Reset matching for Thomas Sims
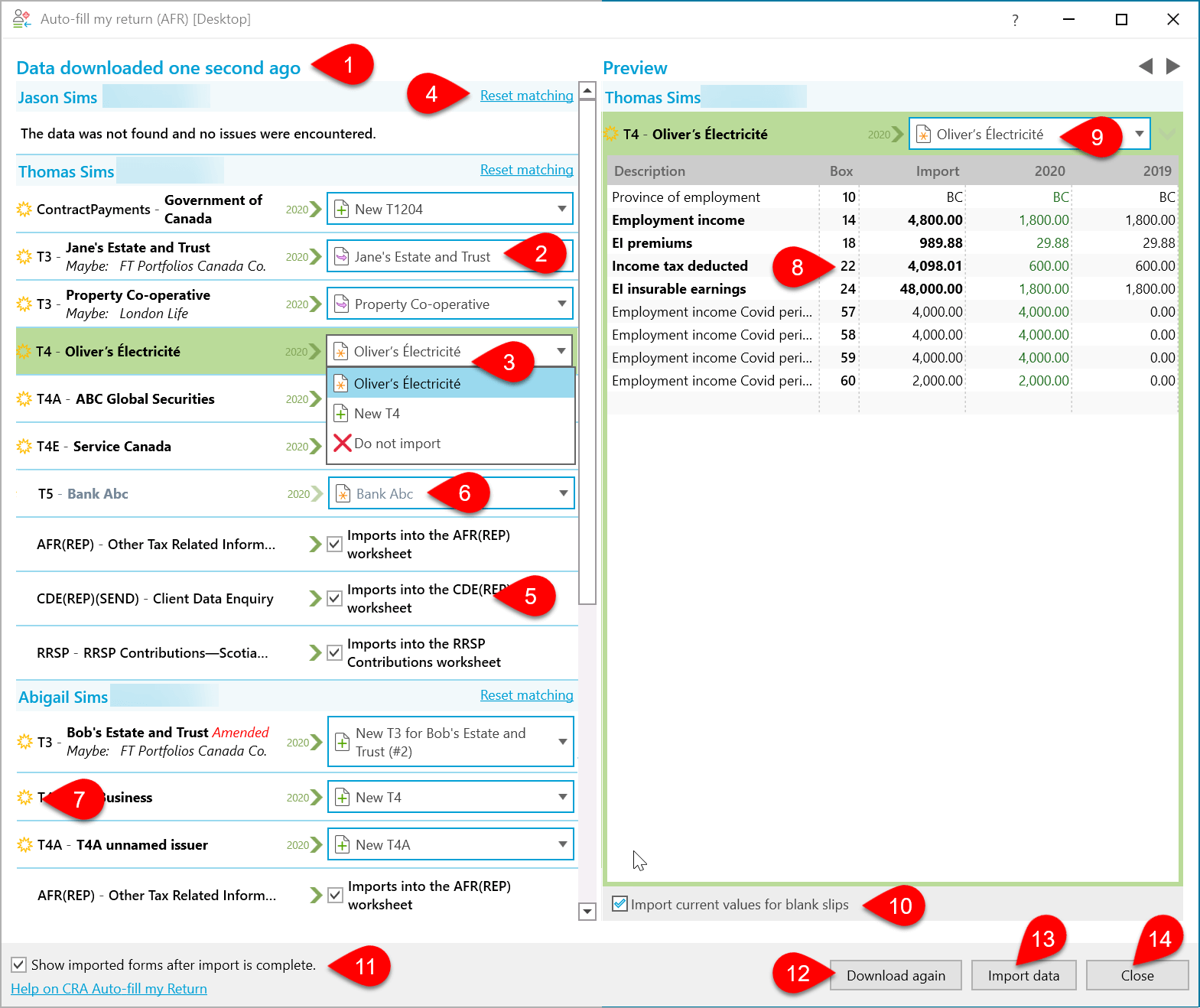The width and height of the screenshot is (1200, 1008). click(526, 170)
